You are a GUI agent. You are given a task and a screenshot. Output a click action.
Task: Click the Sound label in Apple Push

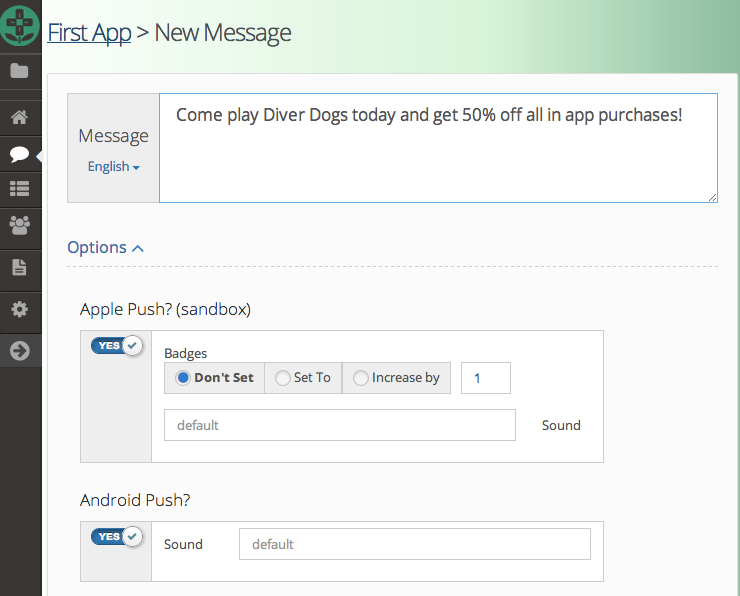[561, 425]
